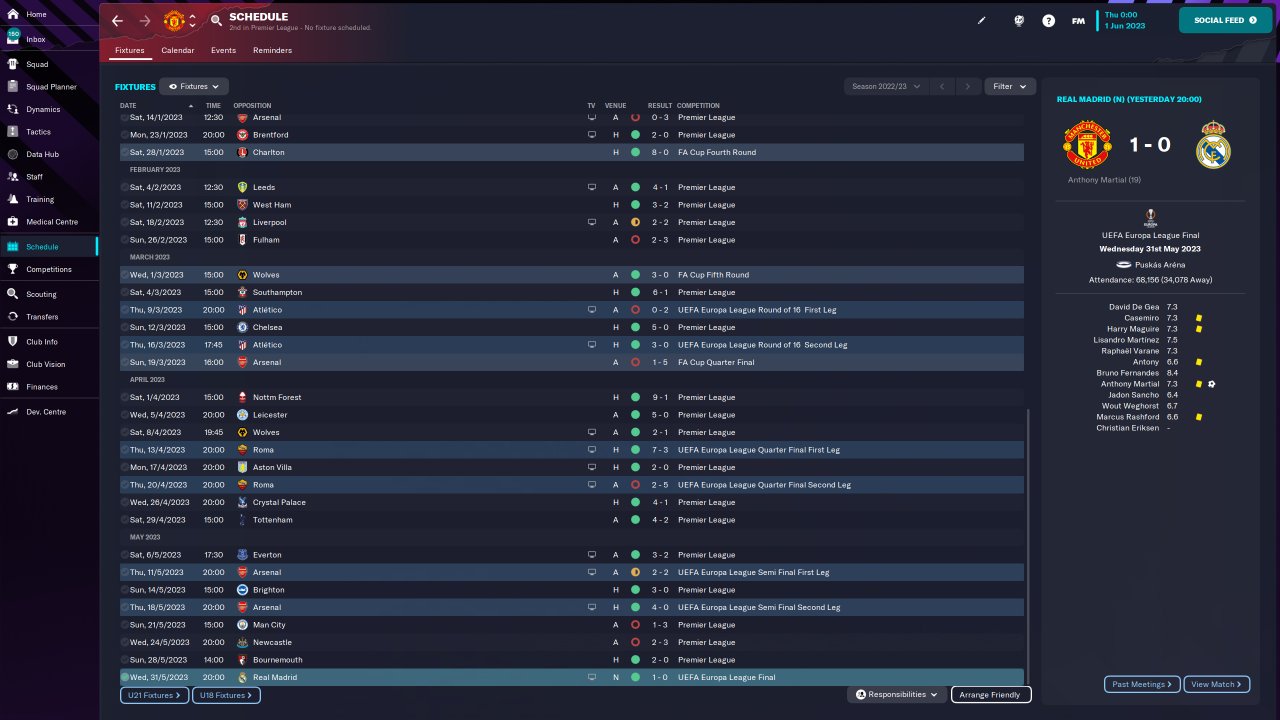The height and width of the screenshot is (720, 1280).
Task: Toggle the selection circle for the Charlton fixture
Action: [125, 153]
